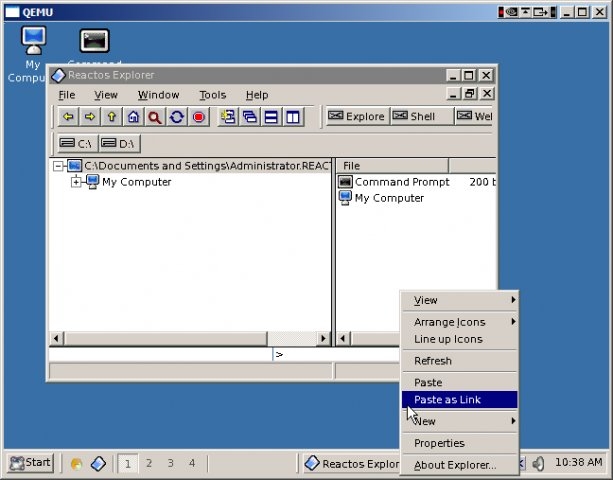Open Search with the magnifier icon
Image resolution: width=613 pixels, height=480 pixels.
[155, 116]
